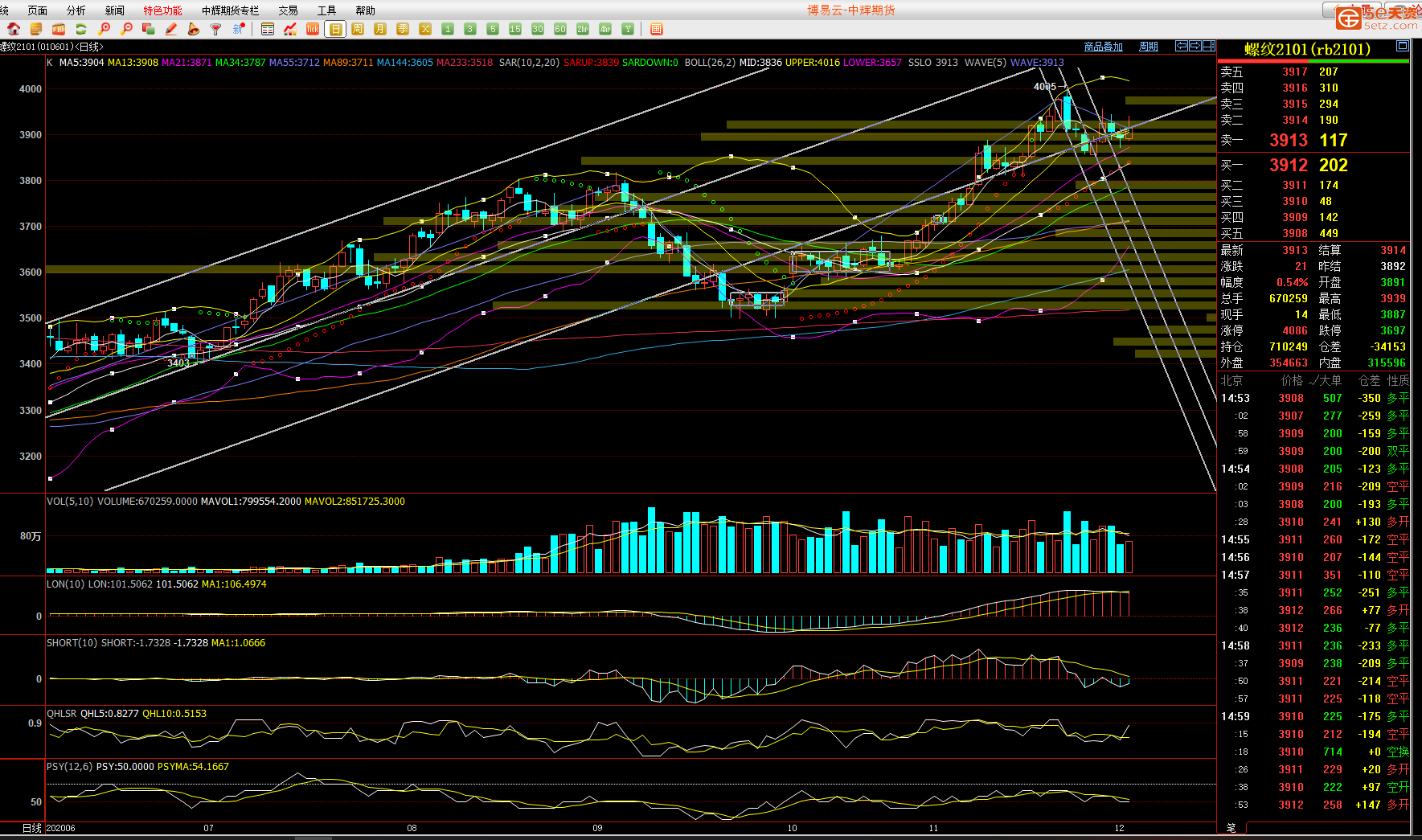Image resolution: width=1422 pixels, height=840 pixels.
Task: Switch to the Tick chart icon
Action: click(x=313, y=29)
